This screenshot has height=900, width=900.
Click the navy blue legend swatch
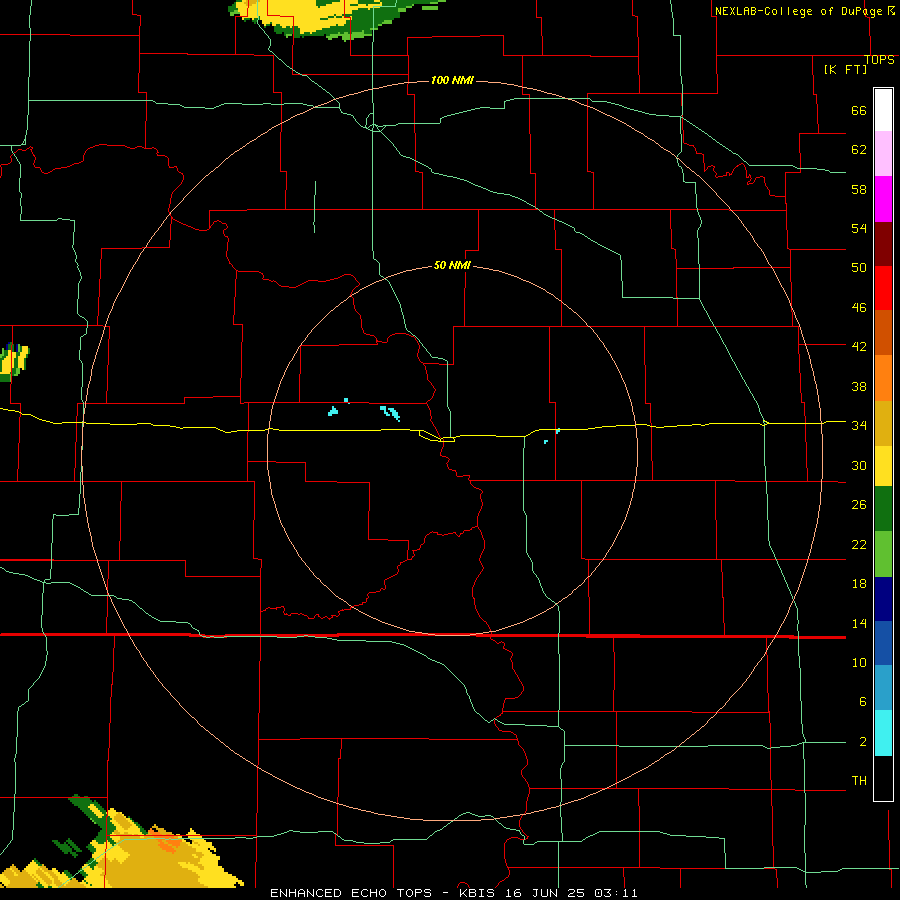(883, 599)
